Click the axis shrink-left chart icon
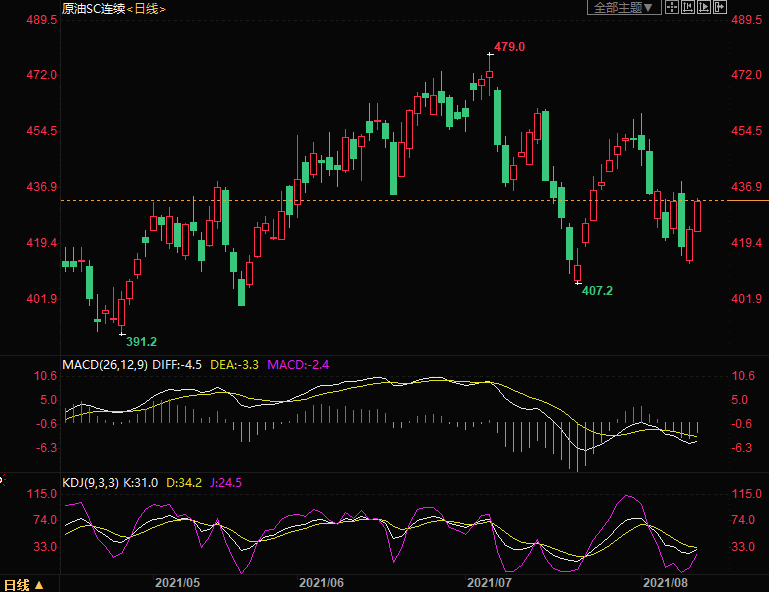Image resolution: width=769 pixels, height=592 pixels. point(688,7)
